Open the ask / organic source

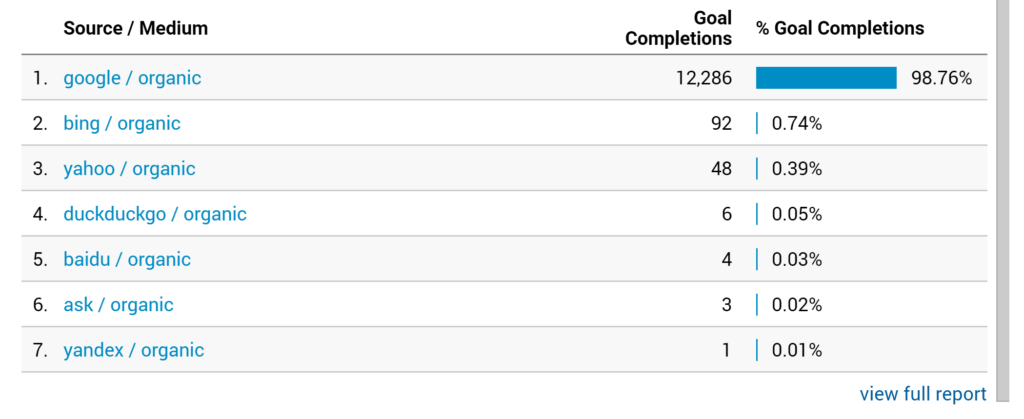[x=118, y=305]
